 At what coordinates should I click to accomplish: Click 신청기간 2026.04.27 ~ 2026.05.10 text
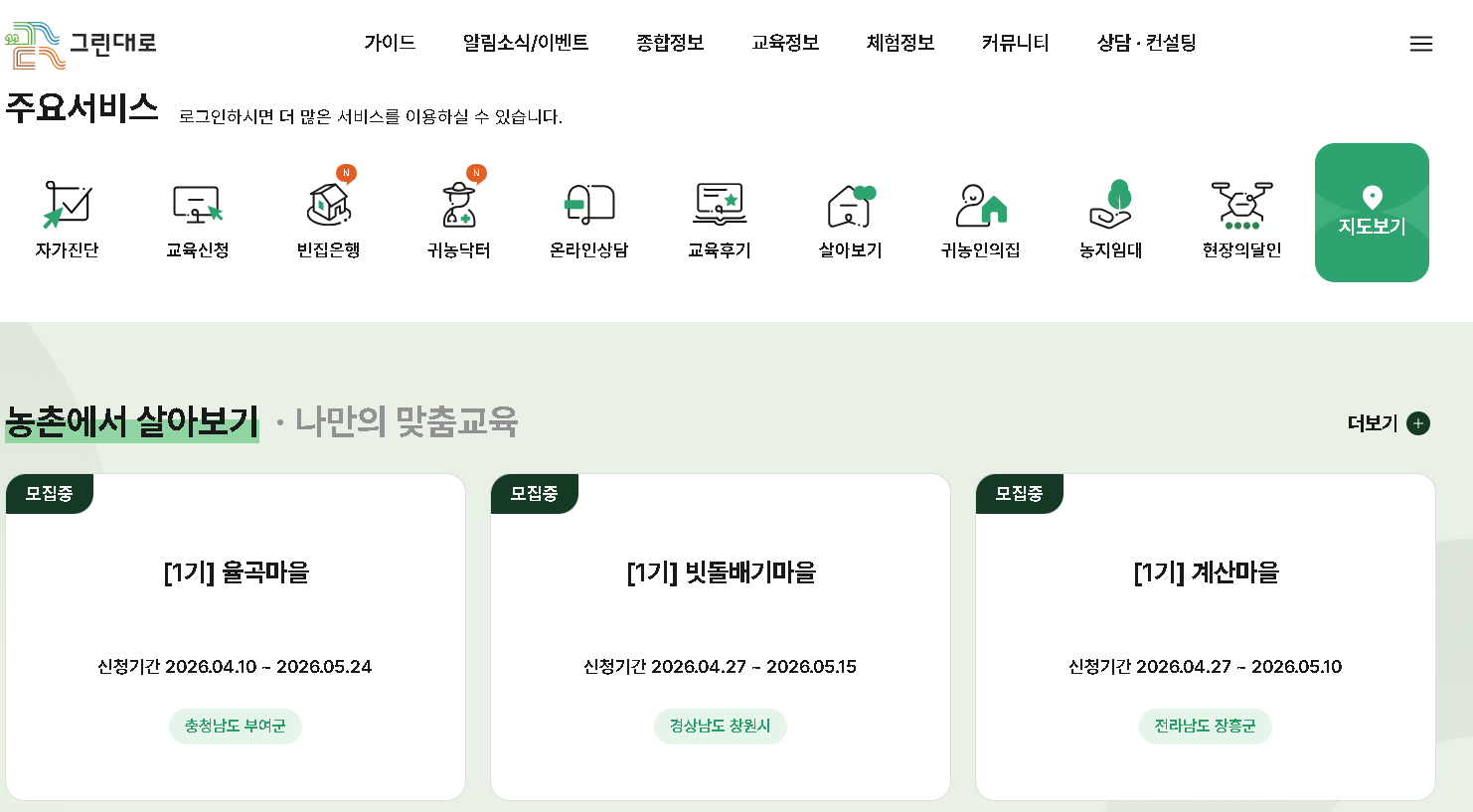[x=1205, y=667]
